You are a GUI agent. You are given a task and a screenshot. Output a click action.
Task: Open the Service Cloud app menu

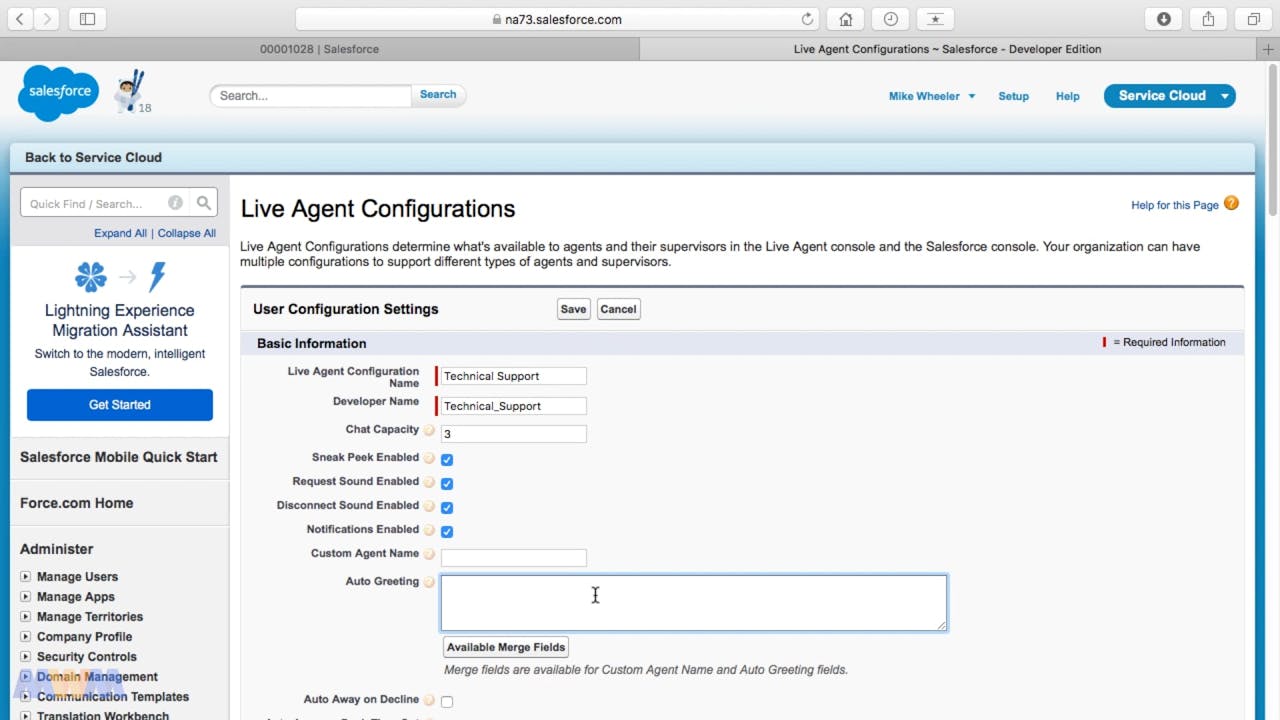[1170, 96]
